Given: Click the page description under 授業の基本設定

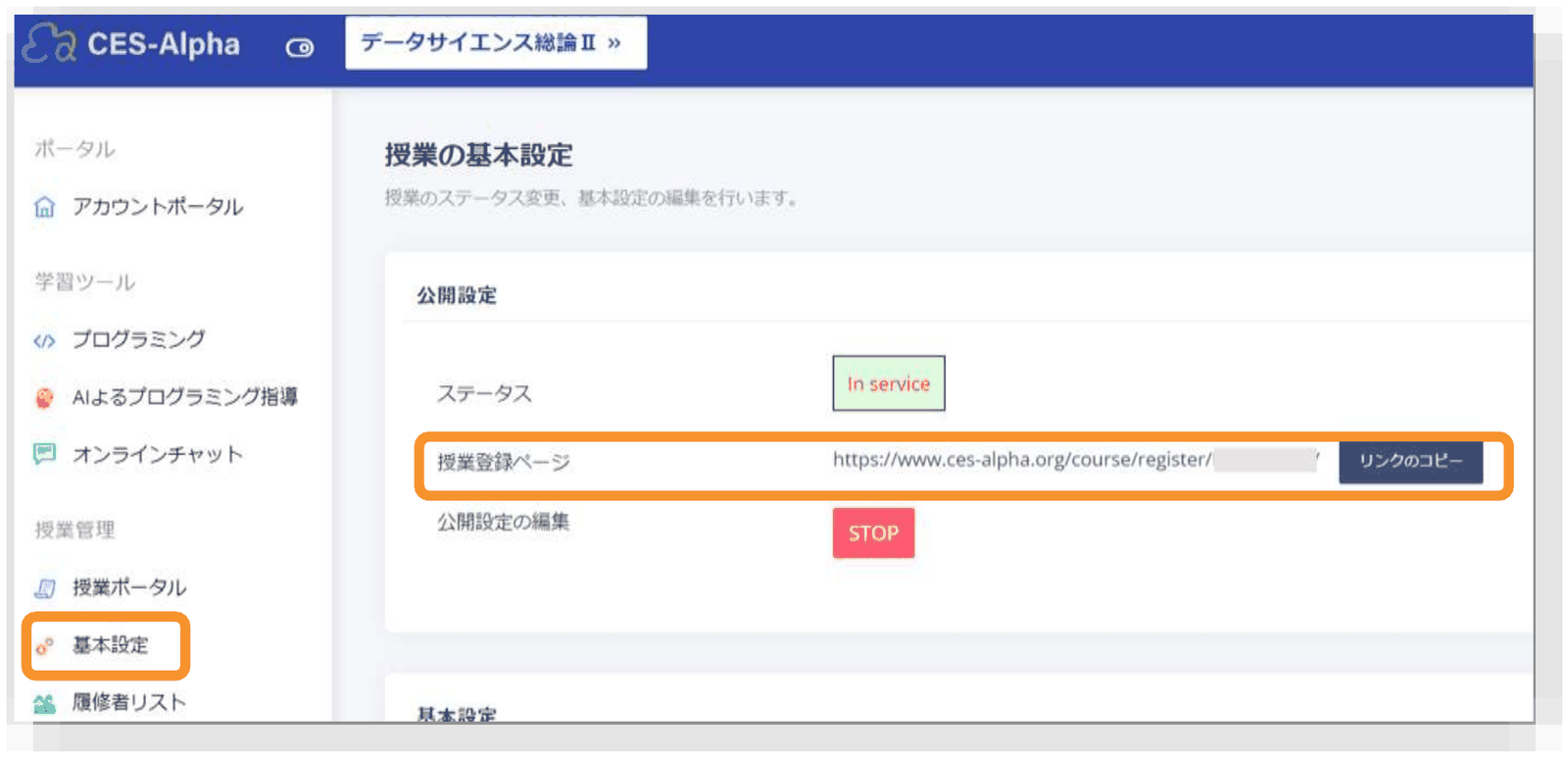Looking at the screenshot, I should [x=591, y=198].
